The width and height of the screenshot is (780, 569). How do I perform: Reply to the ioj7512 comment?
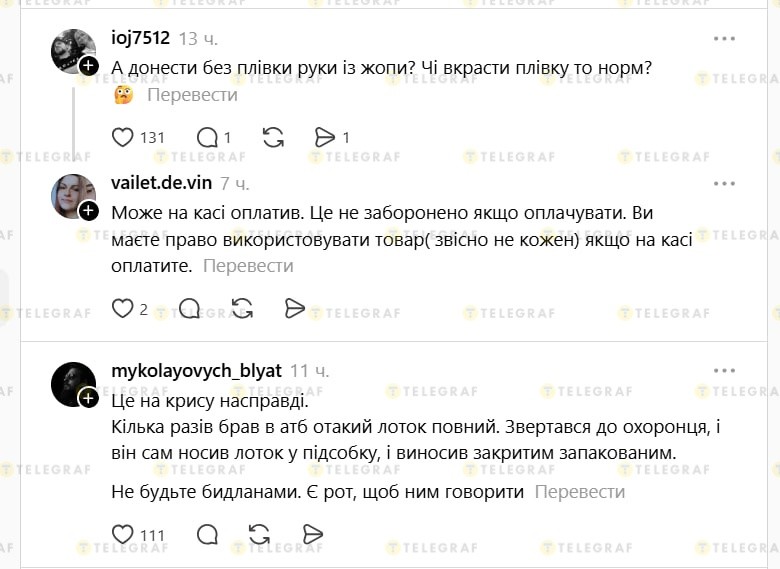[x=208, y=137]
